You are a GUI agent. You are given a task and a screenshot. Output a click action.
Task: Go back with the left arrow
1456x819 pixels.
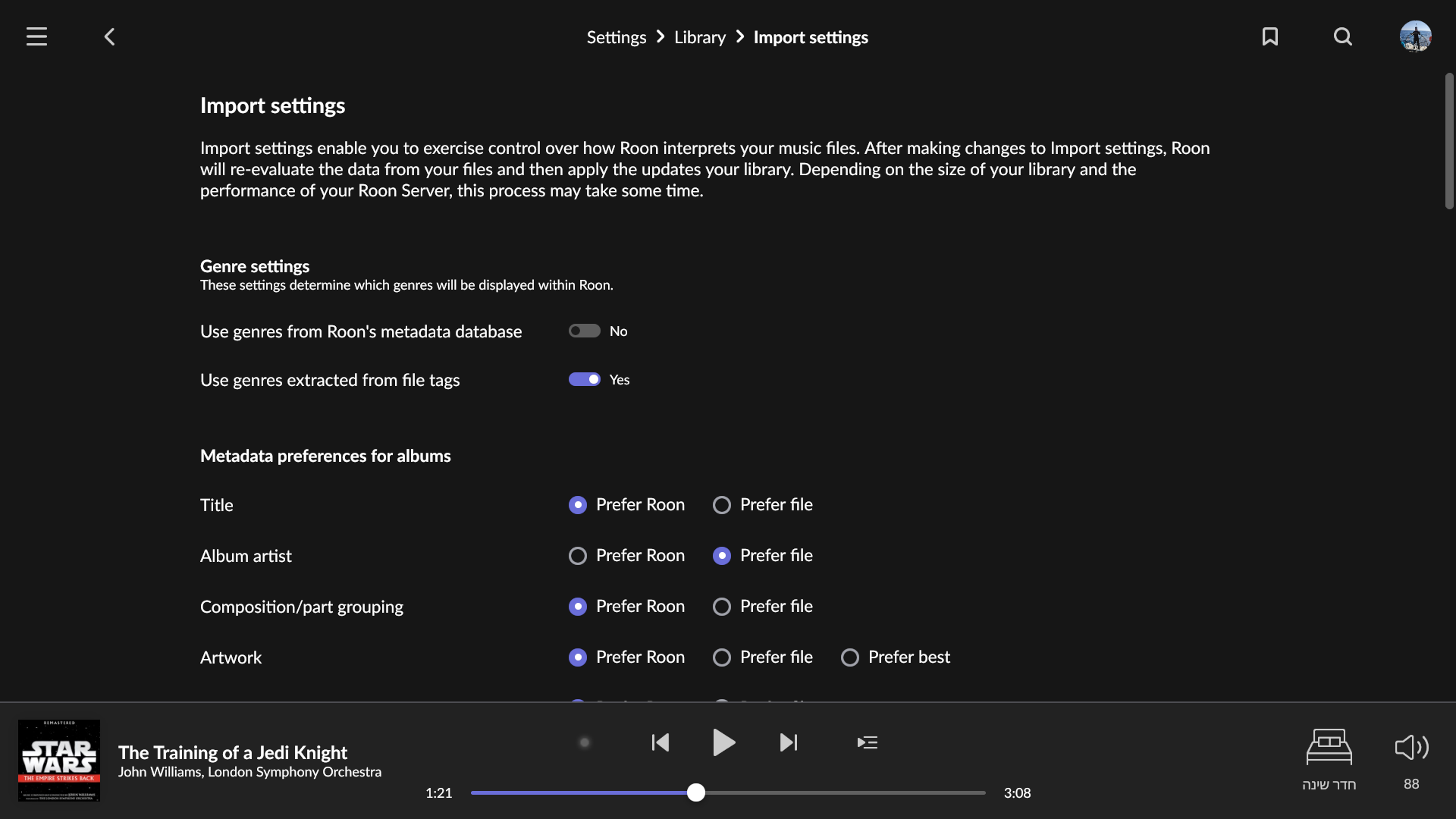tap(110, 36)
